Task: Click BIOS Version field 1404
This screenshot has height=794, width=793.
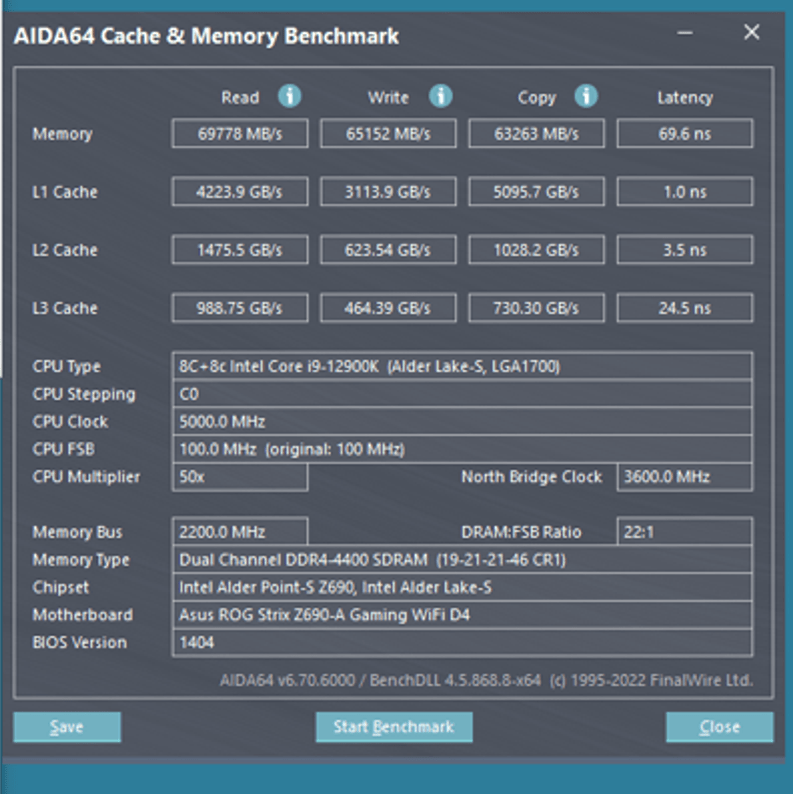Action: [462, 643]
